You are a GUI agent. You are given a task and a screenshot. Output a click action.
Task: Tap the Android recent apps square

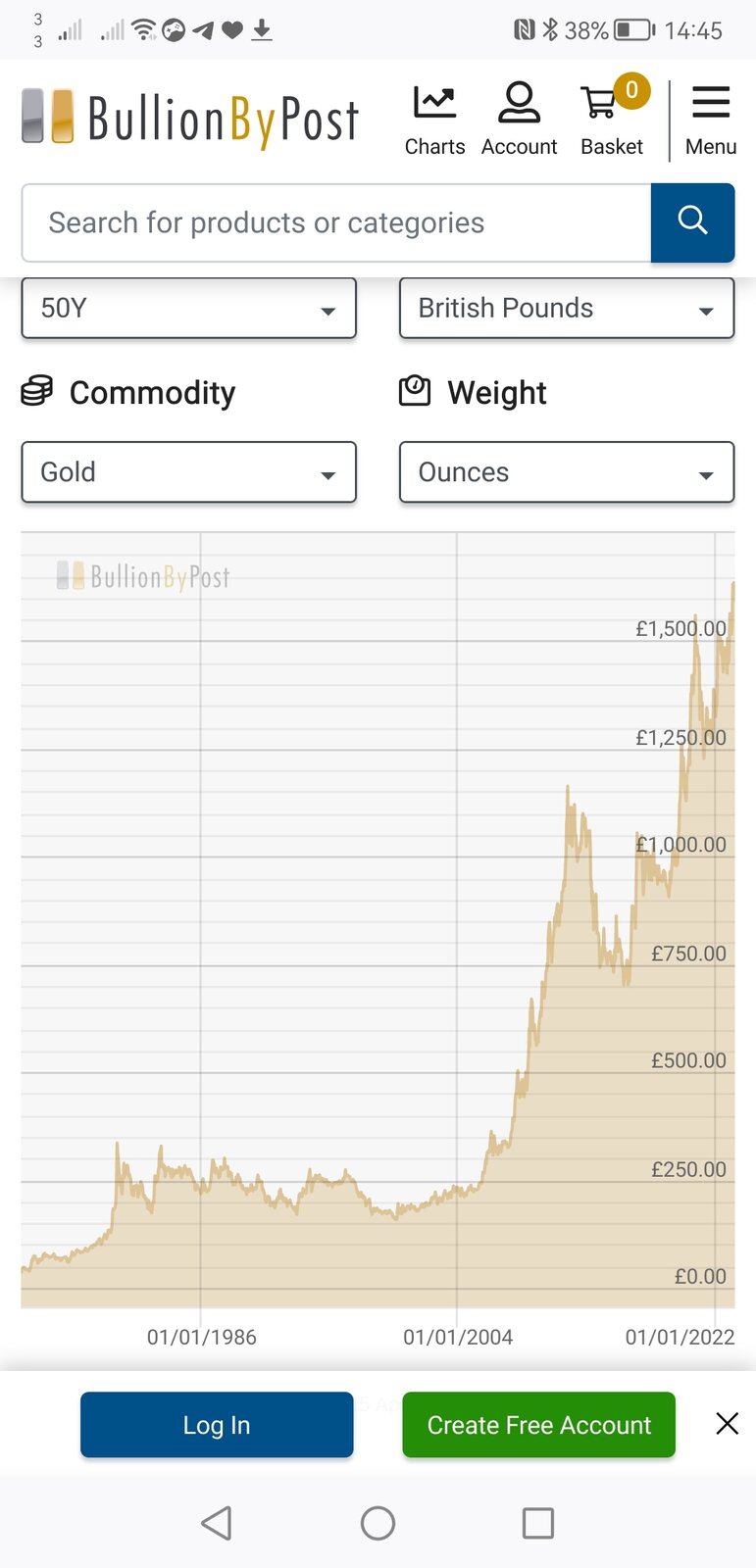click(537, 1523)
